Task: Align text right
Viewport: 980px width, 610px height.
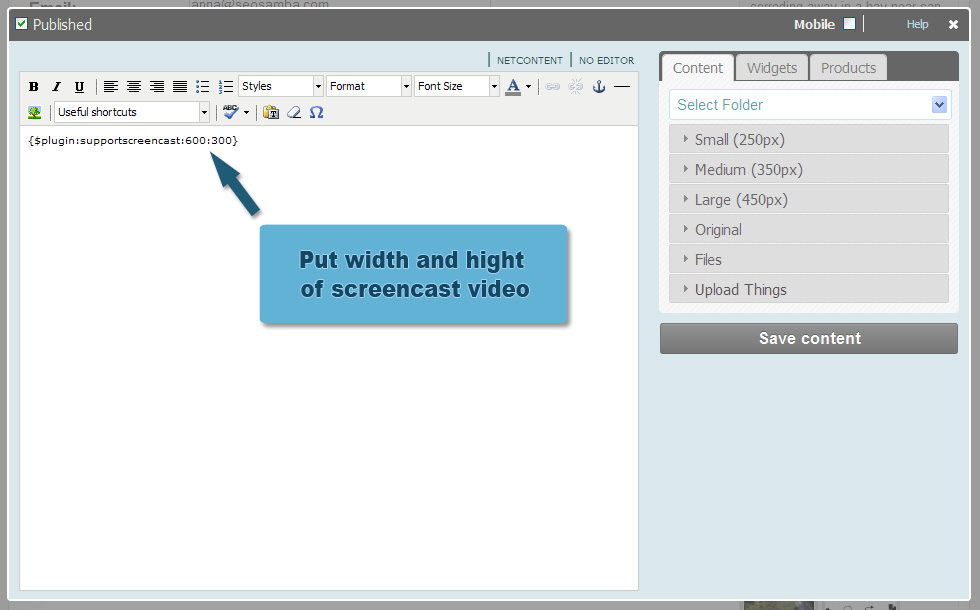Action: click(x=157, y=87)
